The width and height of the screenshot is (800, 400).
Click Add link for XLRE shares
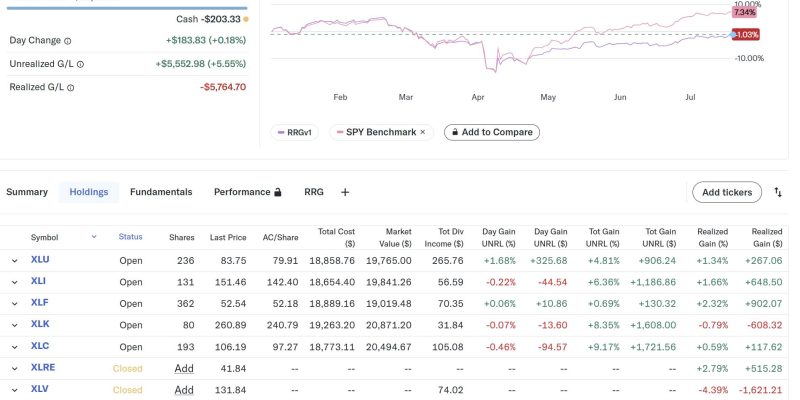point(184,368)
